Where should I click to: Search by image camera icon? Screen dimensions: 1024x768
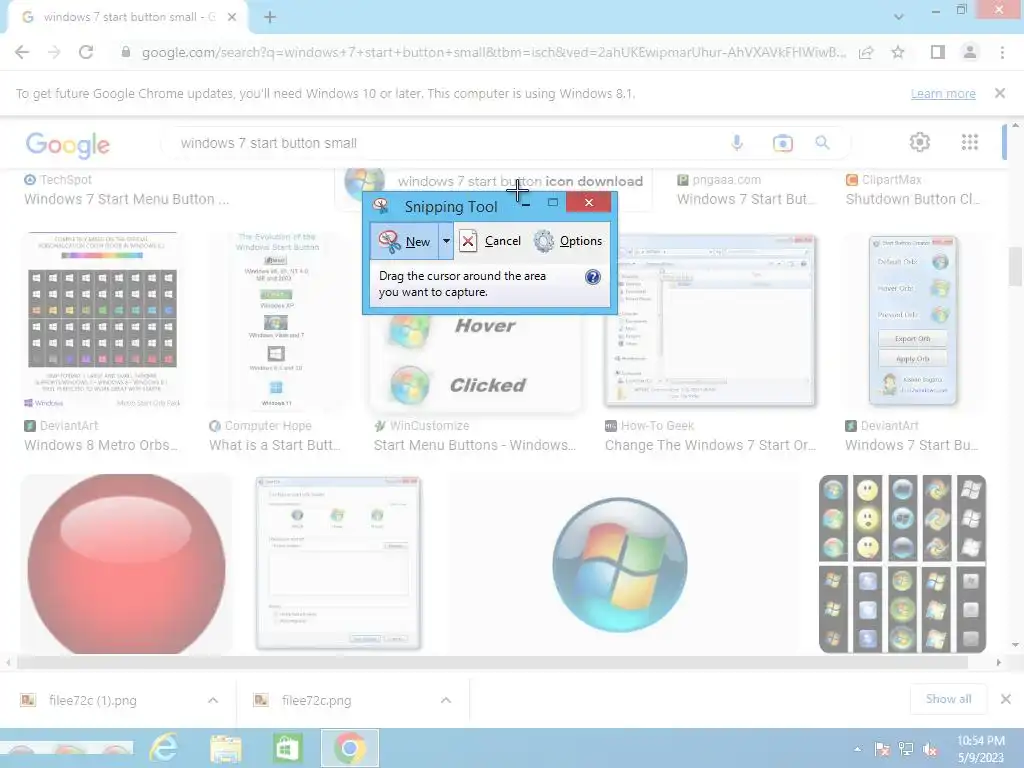tap(782, 142)
